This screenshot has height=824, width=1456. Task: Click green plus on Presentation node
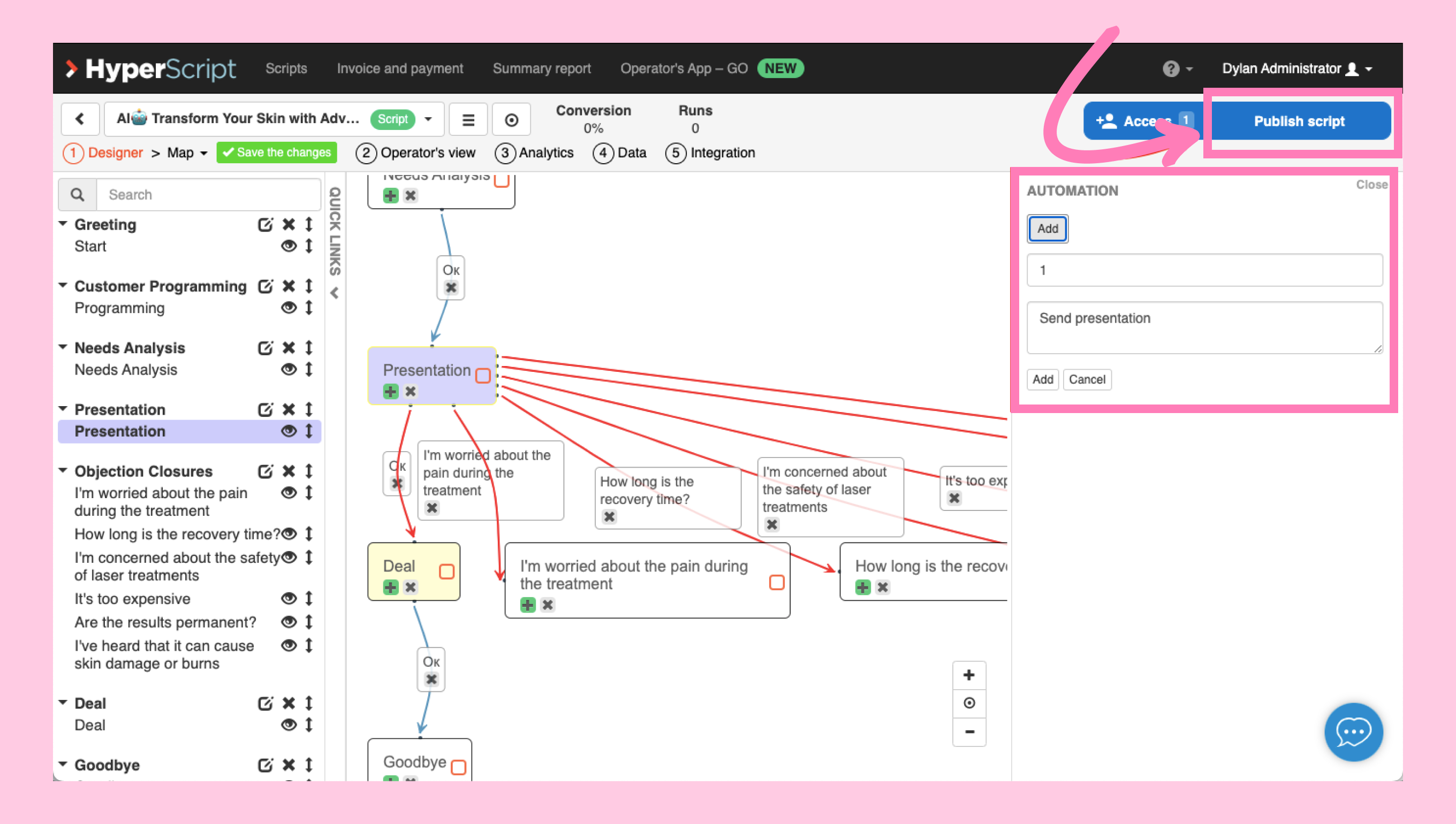click(390, 391)
